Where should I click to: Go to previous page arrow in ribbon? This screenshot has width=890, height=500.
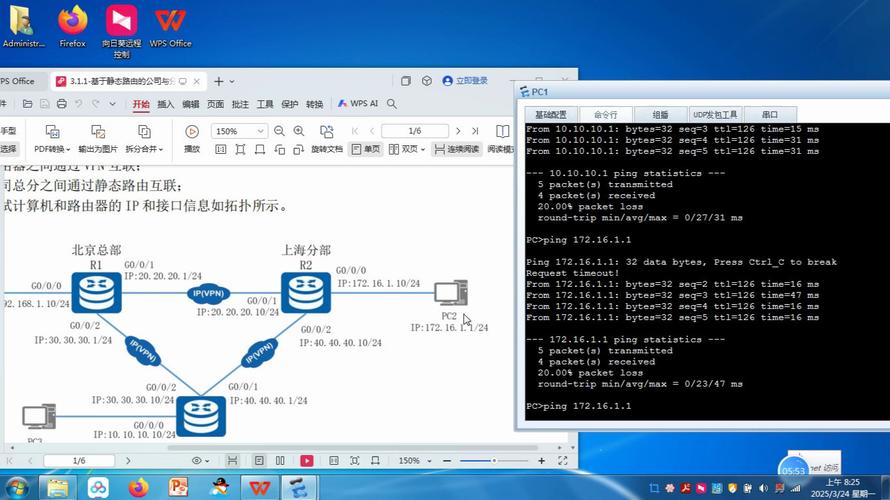coord(372,131)
